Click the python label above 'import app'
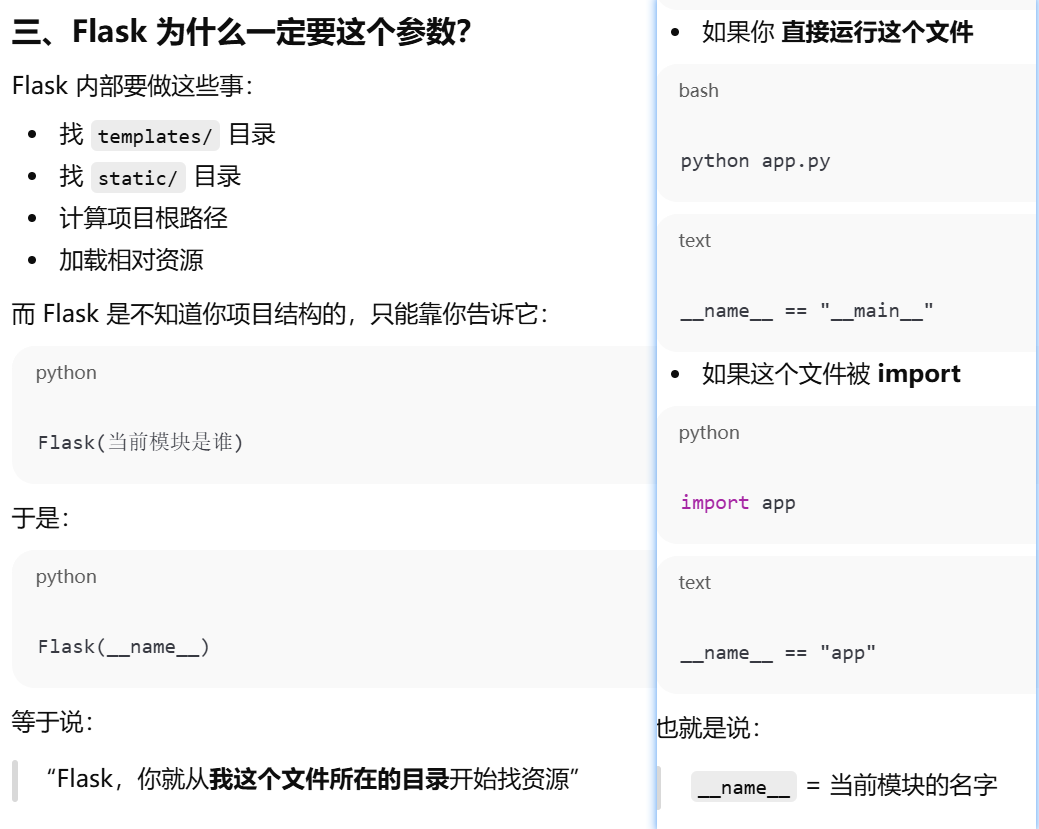The height and width of the screenshot is (829, 1039). pyautogui.click(x=709, y=433)
